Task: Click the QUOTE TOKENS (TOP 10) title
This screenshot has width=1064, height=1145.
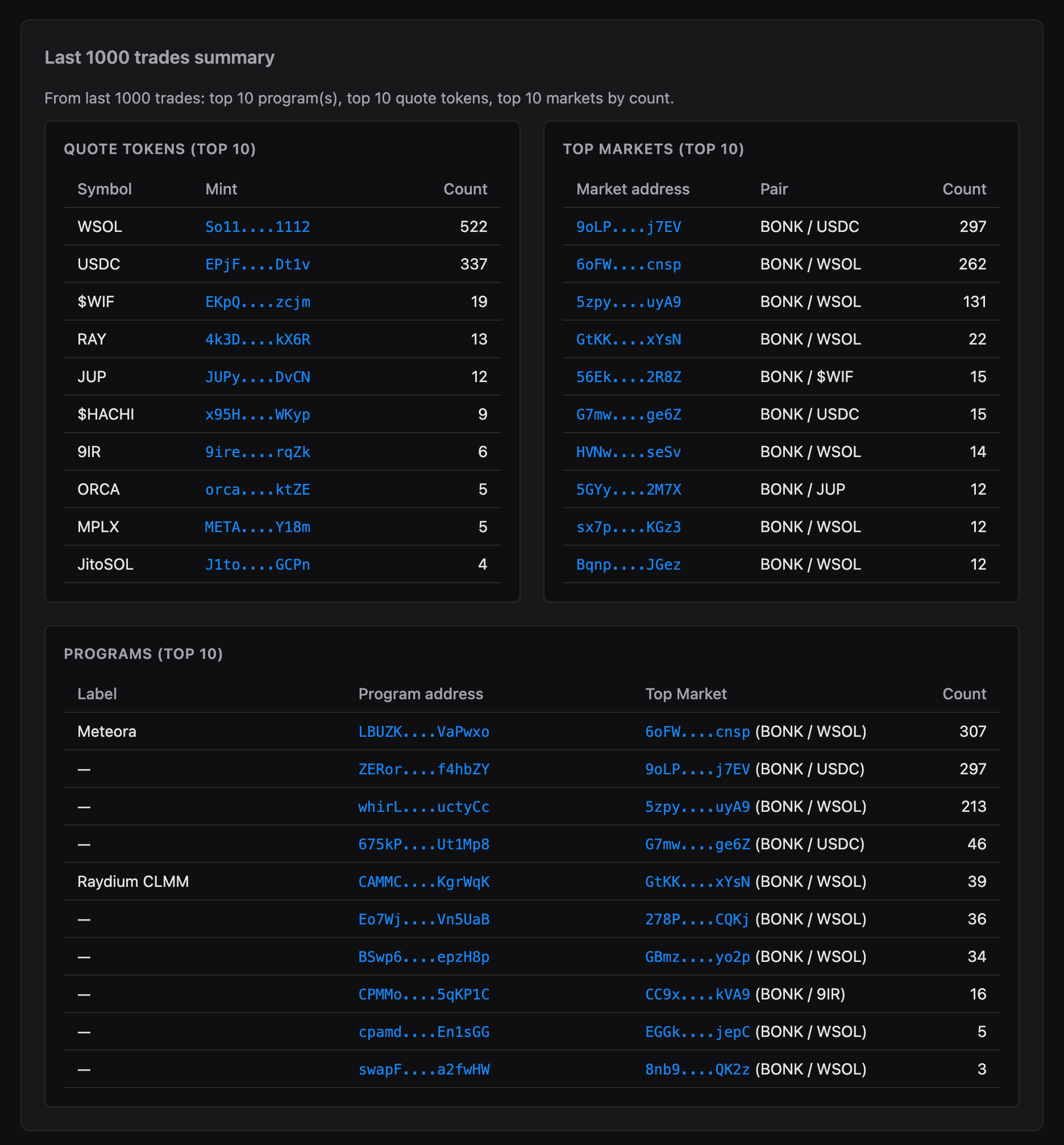Action: [160, 149]
